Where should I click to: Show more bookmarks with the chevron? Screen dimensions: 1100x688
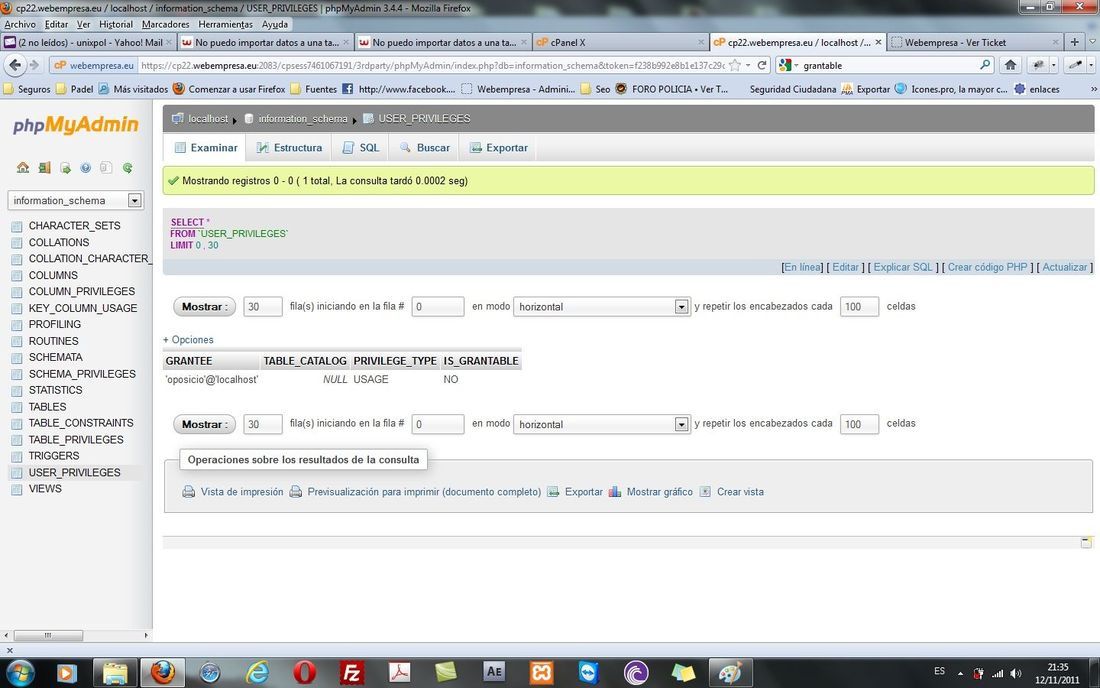[1093, 89]
